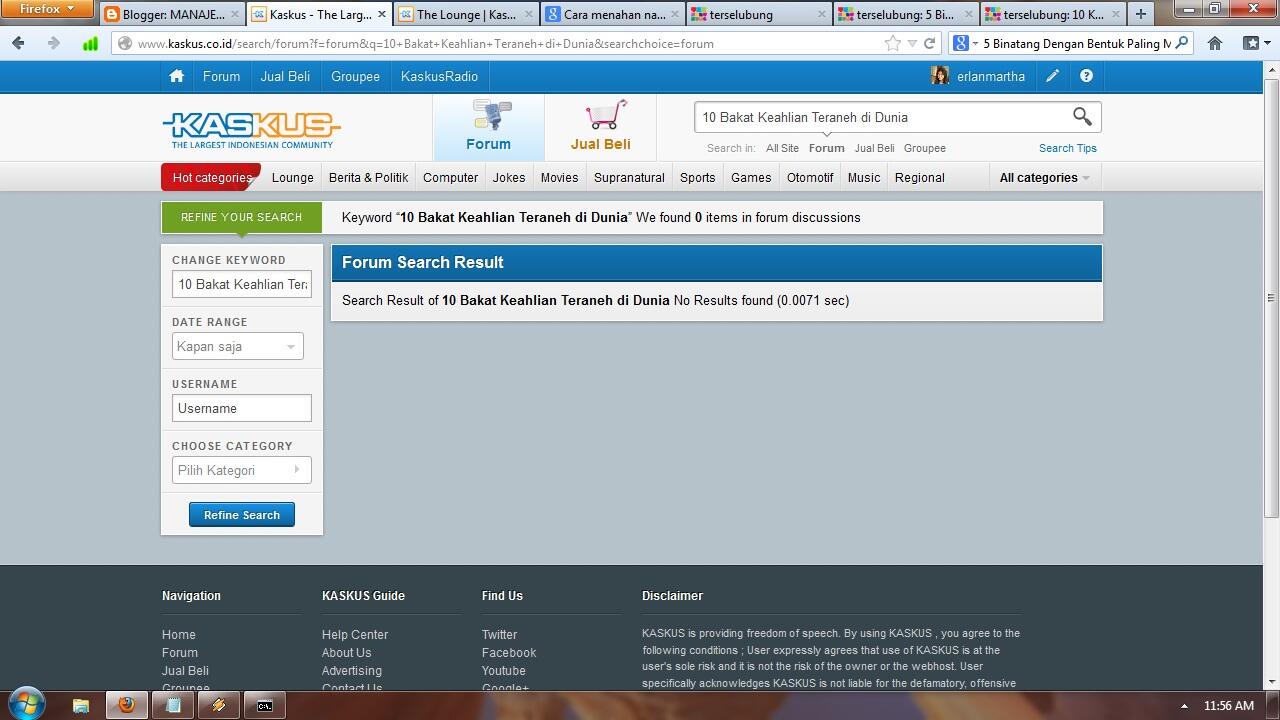1280x720 pixels.
Task: Open the Google search engine selector dropdown
Action: 964,43
